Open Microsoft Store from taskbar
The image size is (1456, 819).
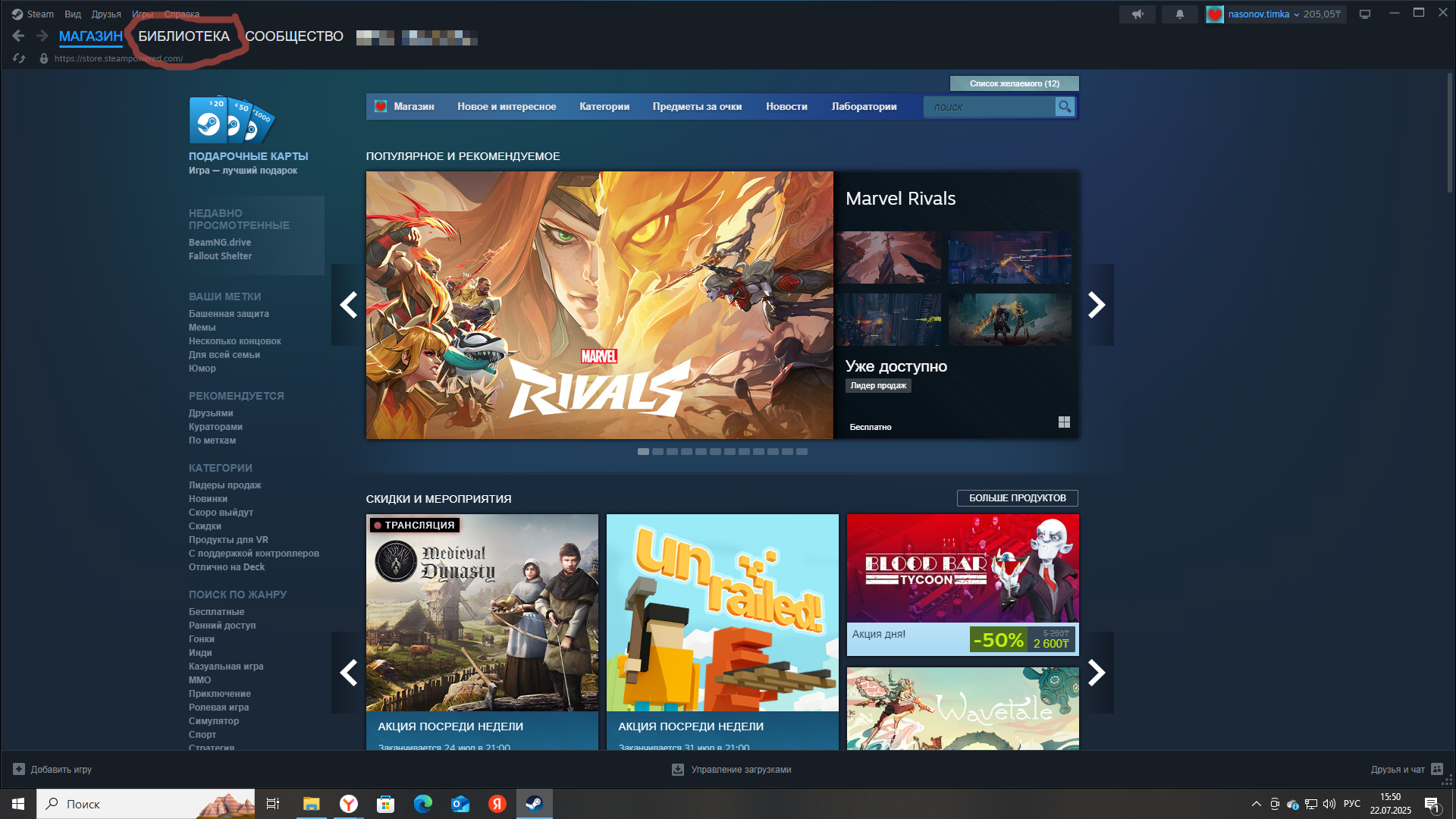386,804
